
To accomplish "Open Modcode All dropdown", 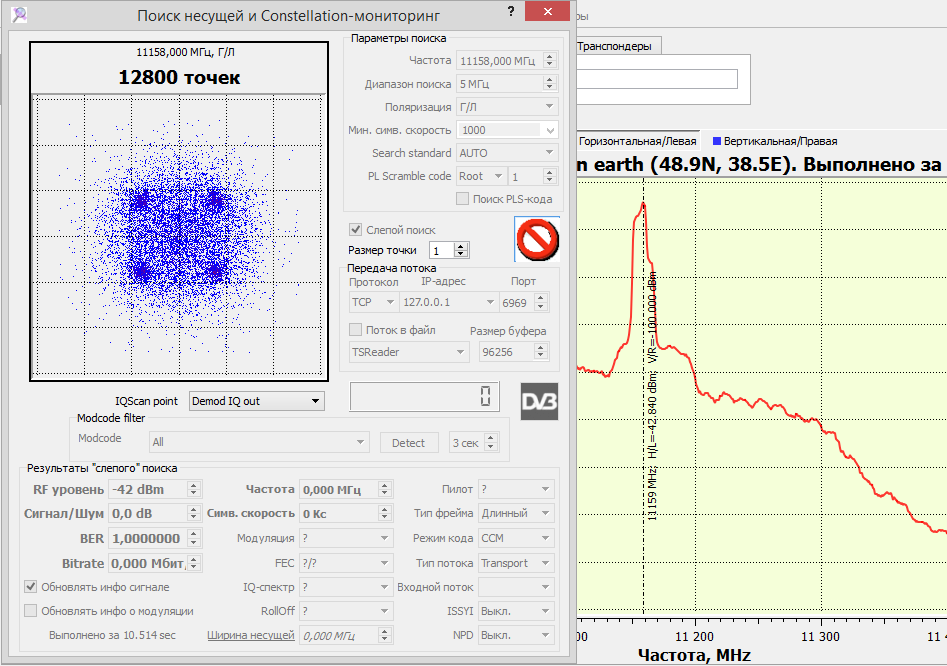I will [258, 442].
